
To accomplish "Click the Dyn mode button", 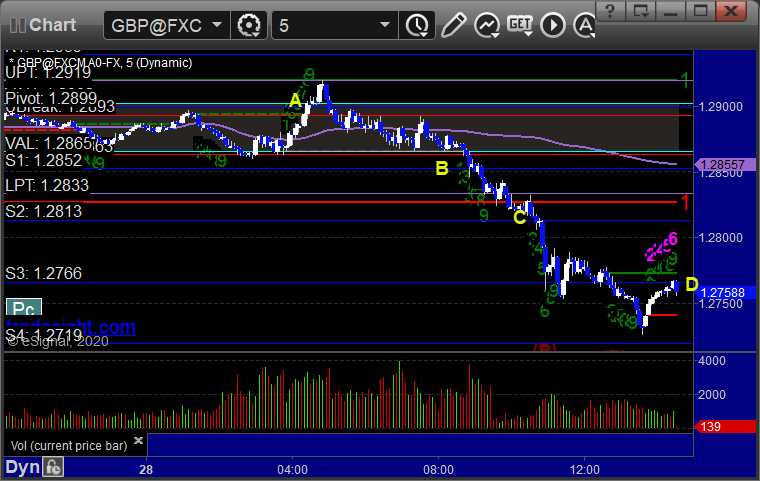I will [x=23, y=467].
